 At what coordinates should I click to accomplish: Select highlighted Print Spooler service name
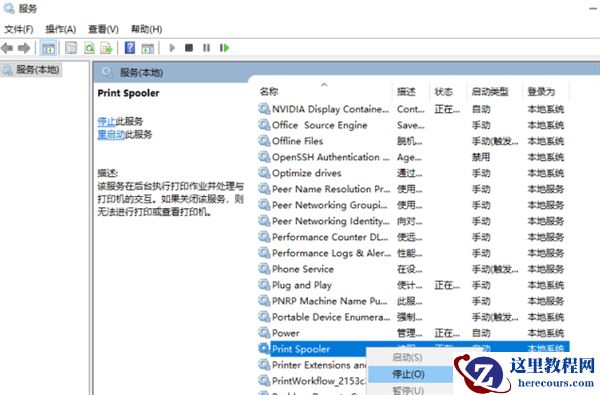click(301, 349)
